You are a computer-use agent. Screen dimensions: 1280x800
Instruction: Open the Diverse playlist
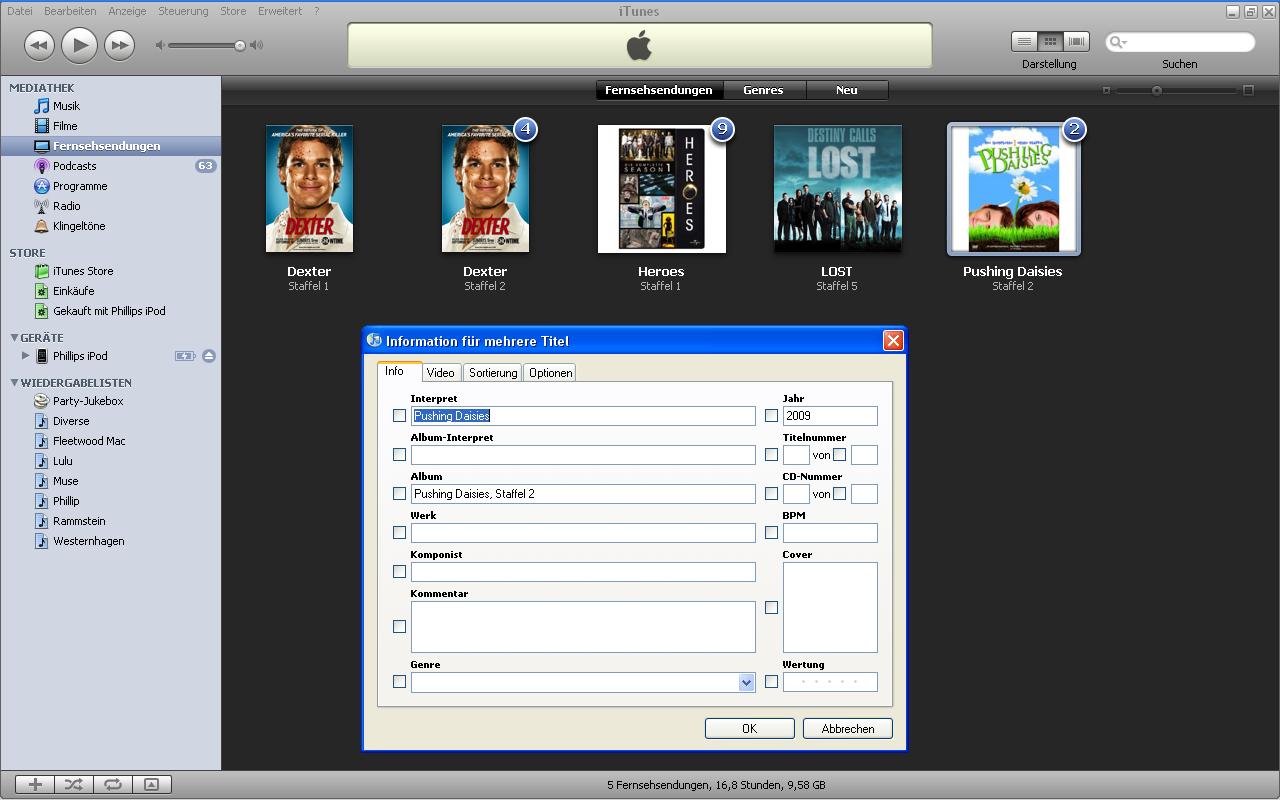tap(71, 421)
